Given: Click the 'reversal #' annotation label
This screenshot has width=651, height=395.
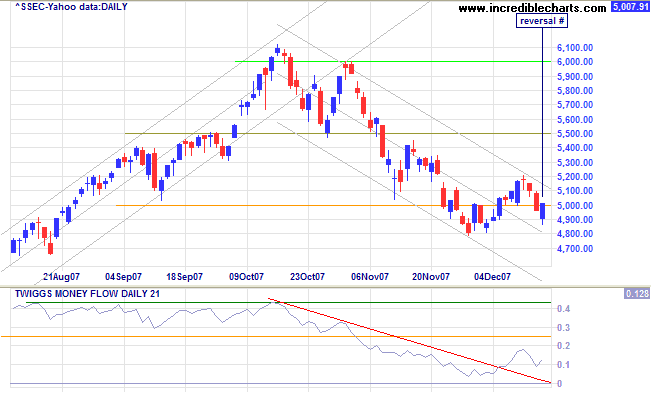Looking at the screenshot, I should (542, 21).
